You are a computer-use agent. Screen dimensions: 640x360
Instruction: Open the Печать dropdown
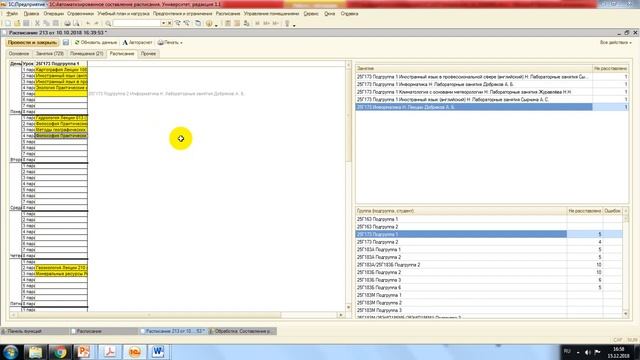coord(170,42)
